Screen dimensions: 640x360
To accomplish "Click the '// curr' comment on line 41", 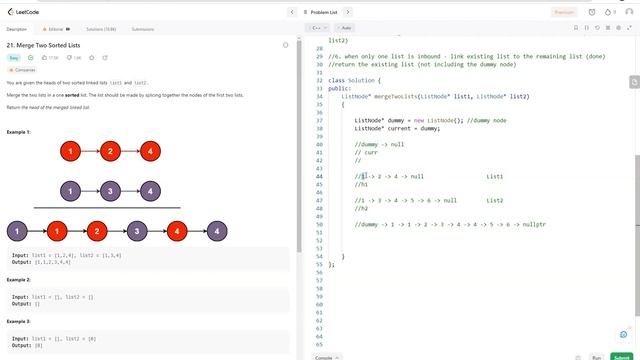I will (x=366, y=153).
